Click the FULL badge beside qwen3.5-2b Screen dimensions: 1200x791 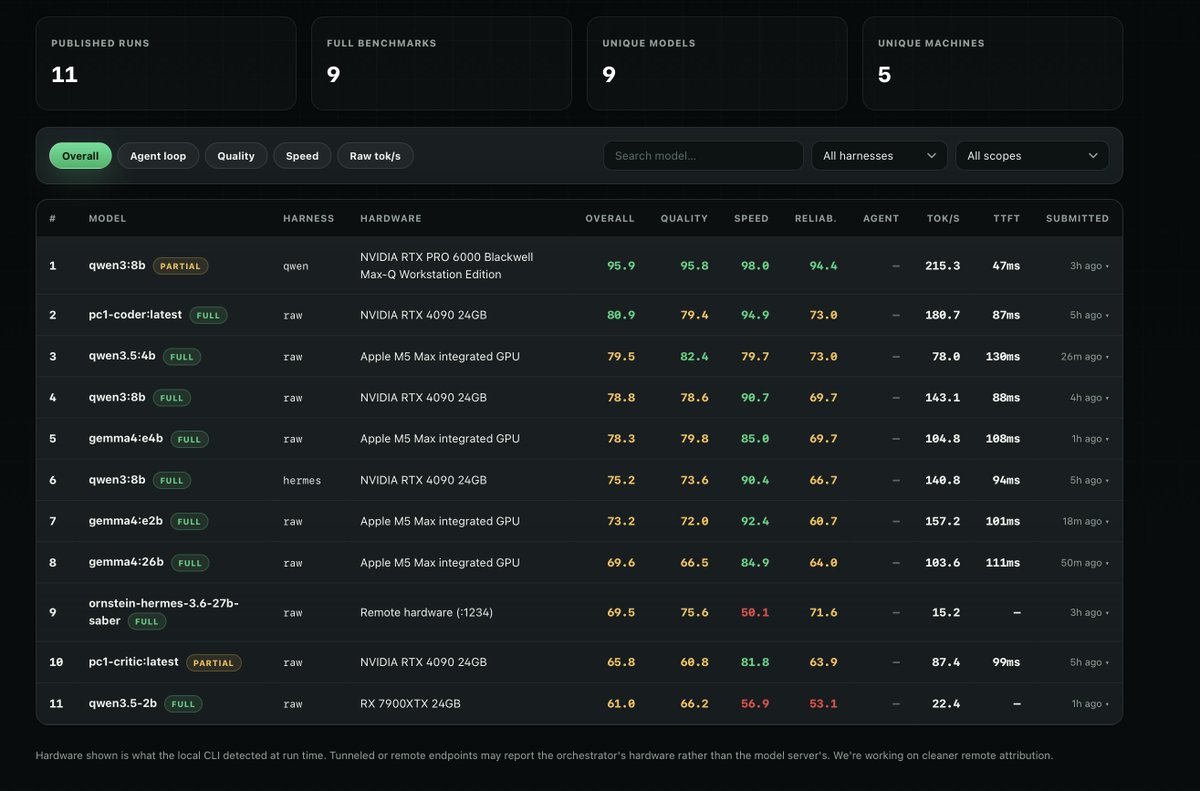tap(183, 704)
